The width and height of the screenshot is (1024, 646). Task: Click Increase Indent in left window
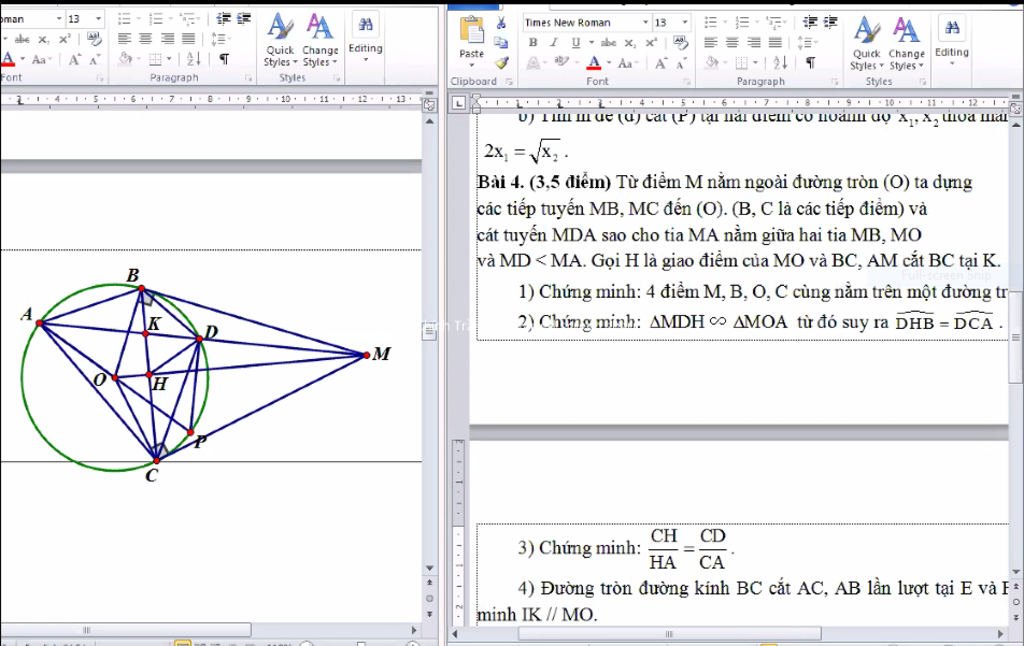[x=244, y=19]
